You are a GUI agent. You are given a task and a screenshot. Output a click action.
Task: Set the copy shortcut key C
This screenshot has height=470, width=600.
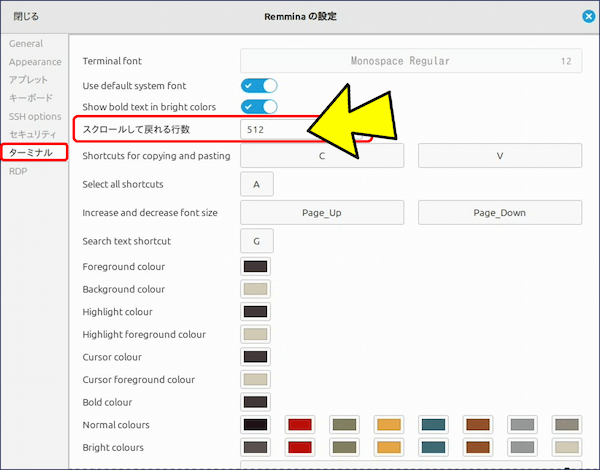(x=322, y=156)
